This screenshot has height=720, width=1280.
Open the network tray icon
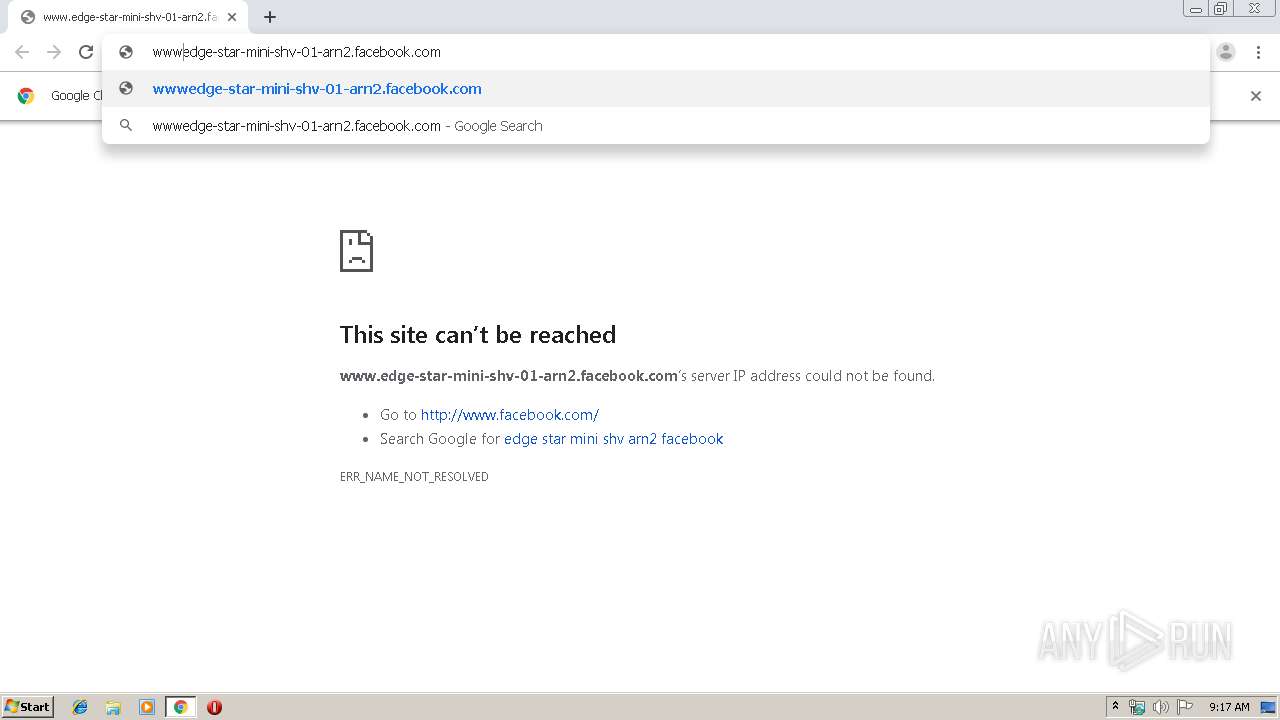(x=1137, y=707)
